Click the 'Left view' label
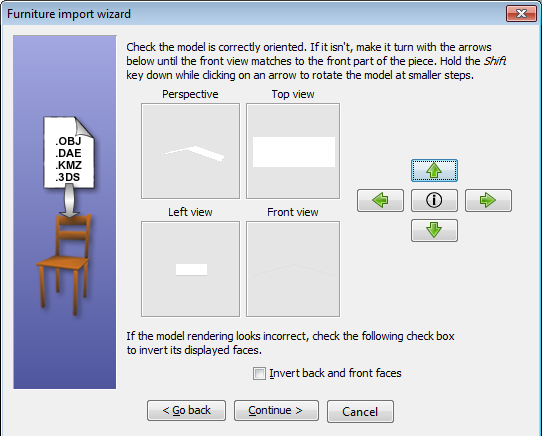The image size is (542, 436). tap(190, 212)
